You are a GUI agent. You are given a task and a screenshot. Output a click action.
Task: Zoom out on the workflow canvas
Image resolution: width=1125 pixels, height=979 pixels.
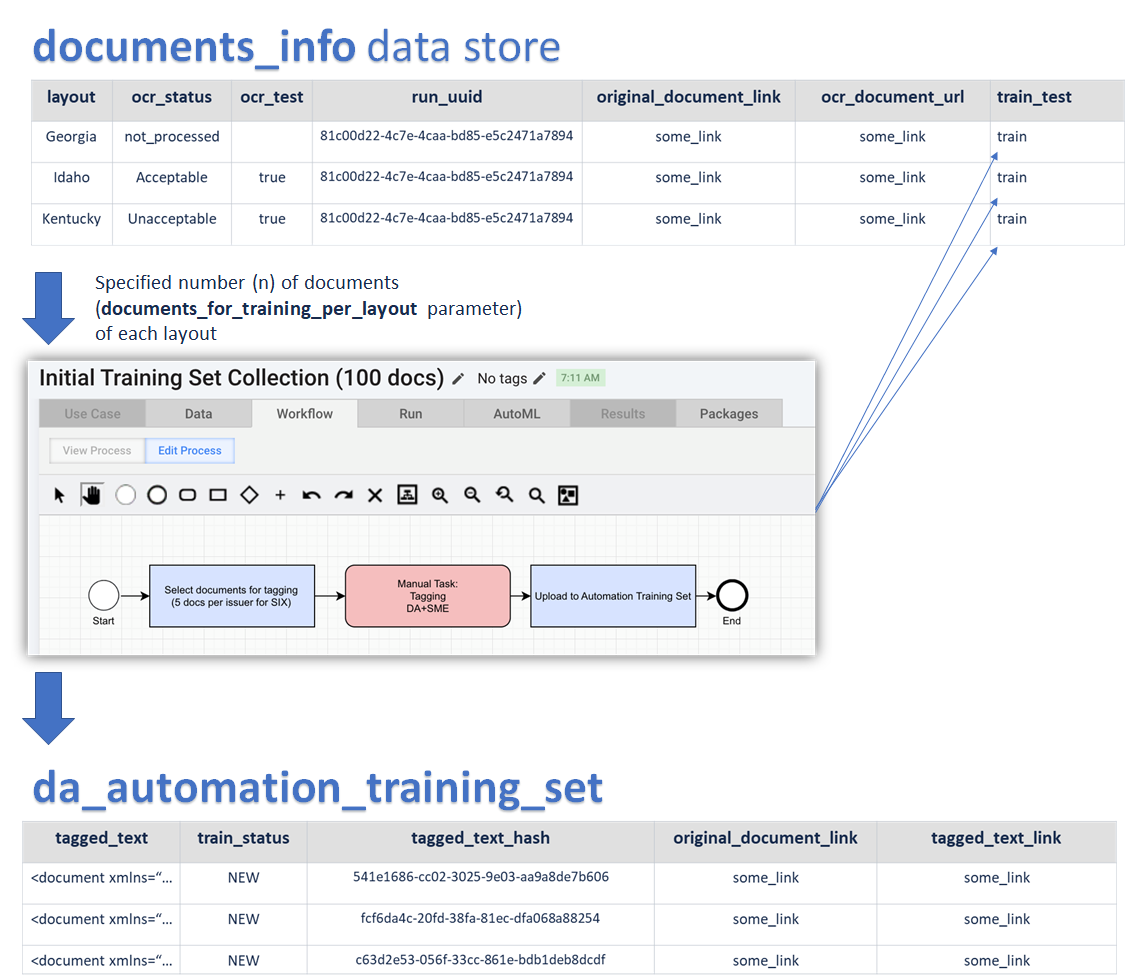(472, 495)
